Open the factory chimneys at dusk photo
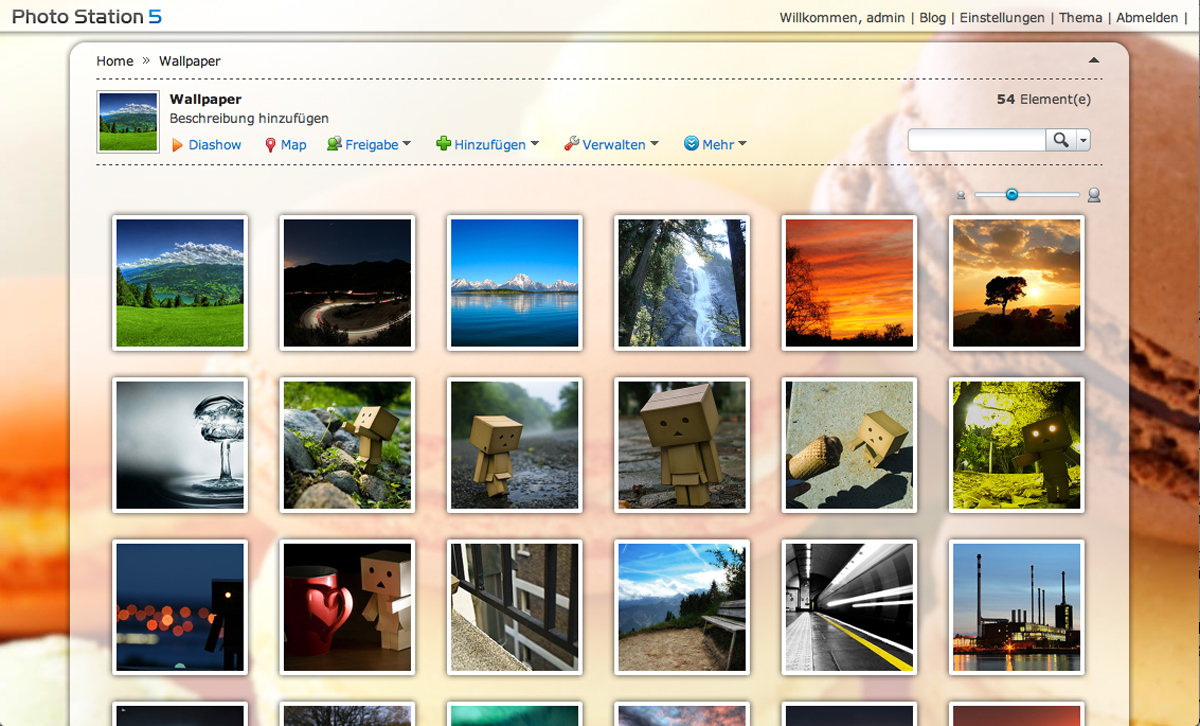The image size is (1200, 726). [x=1016, y=607]
